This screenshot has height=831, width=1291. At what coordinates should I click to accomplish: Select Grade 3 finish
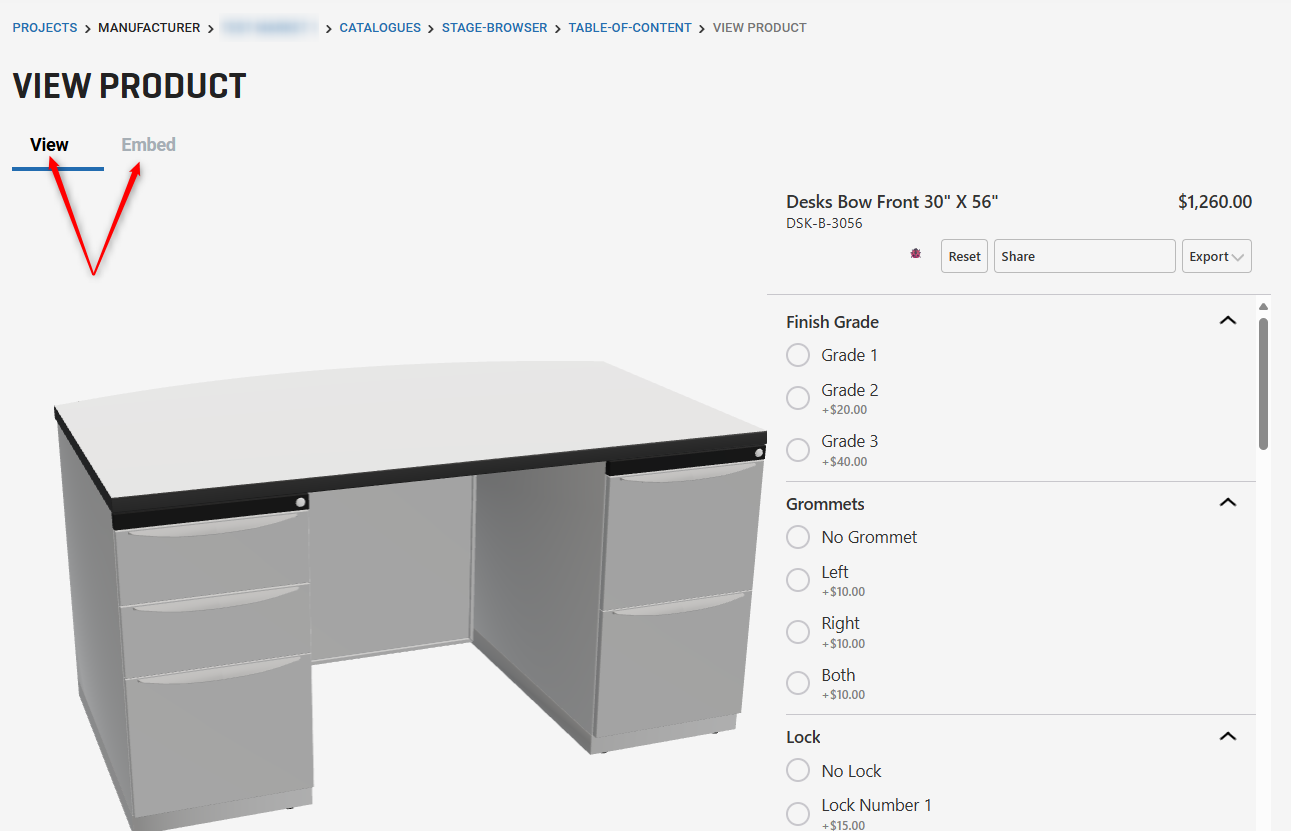pyautogui.click(x=798, y=449)
